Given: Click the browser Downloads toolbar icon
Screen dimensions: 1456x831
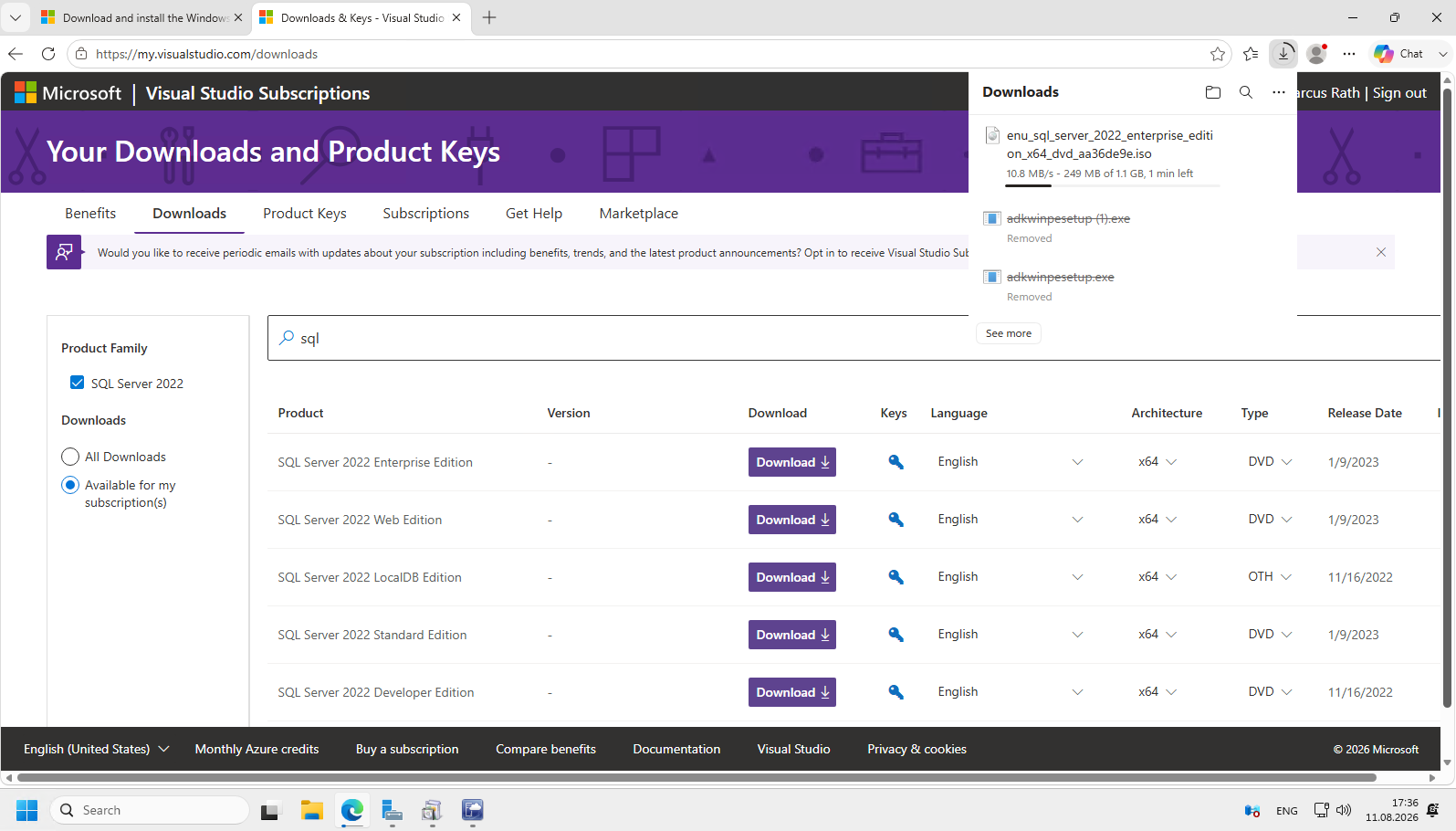Looking at the screenshot, I should [x=1283, y=54].
